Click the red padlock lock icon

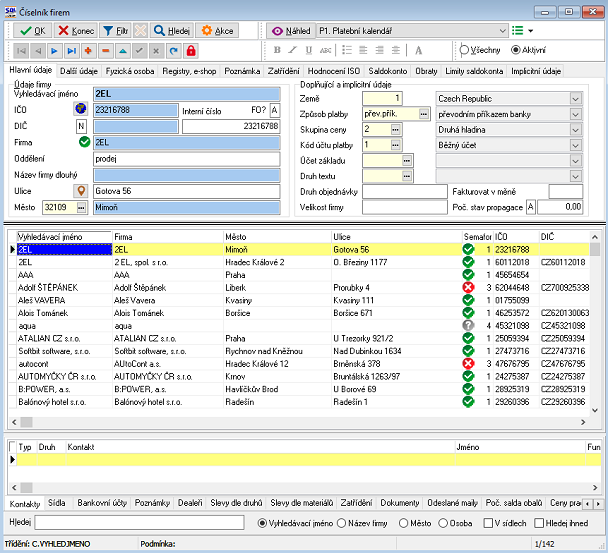[191, 50]
